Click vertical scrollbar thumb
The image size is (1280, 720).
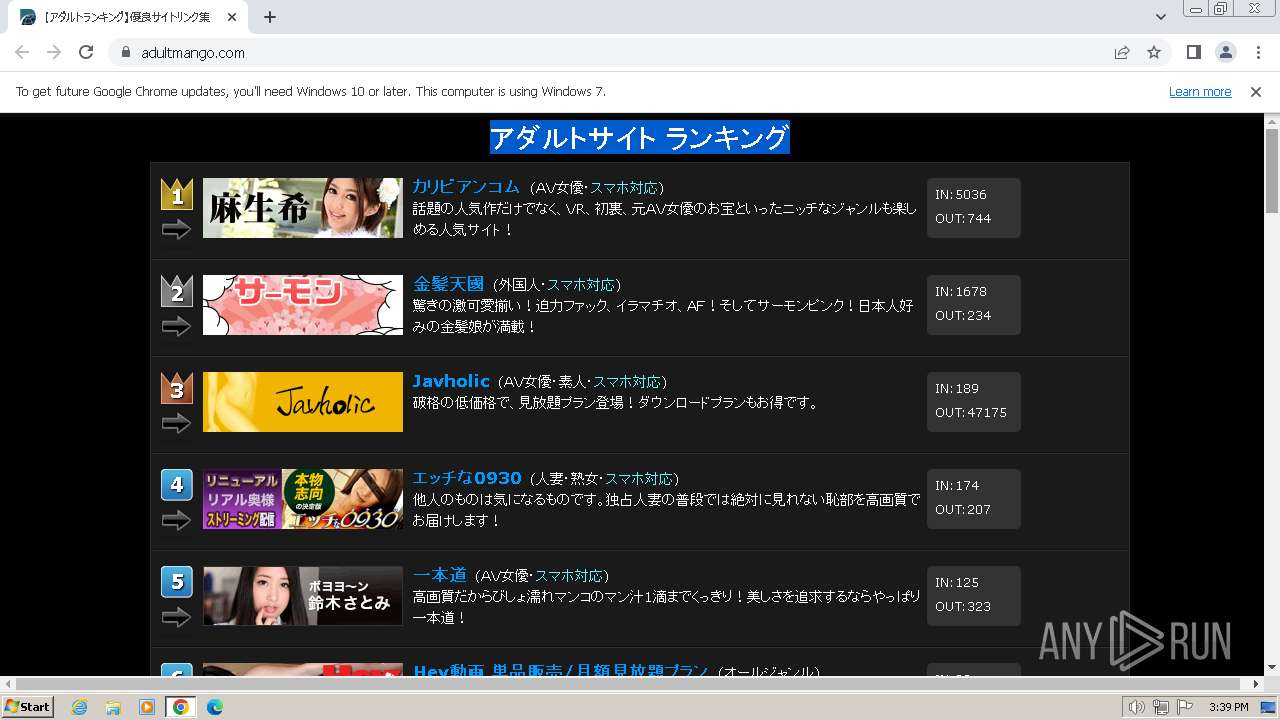(x=1272, y=171)
